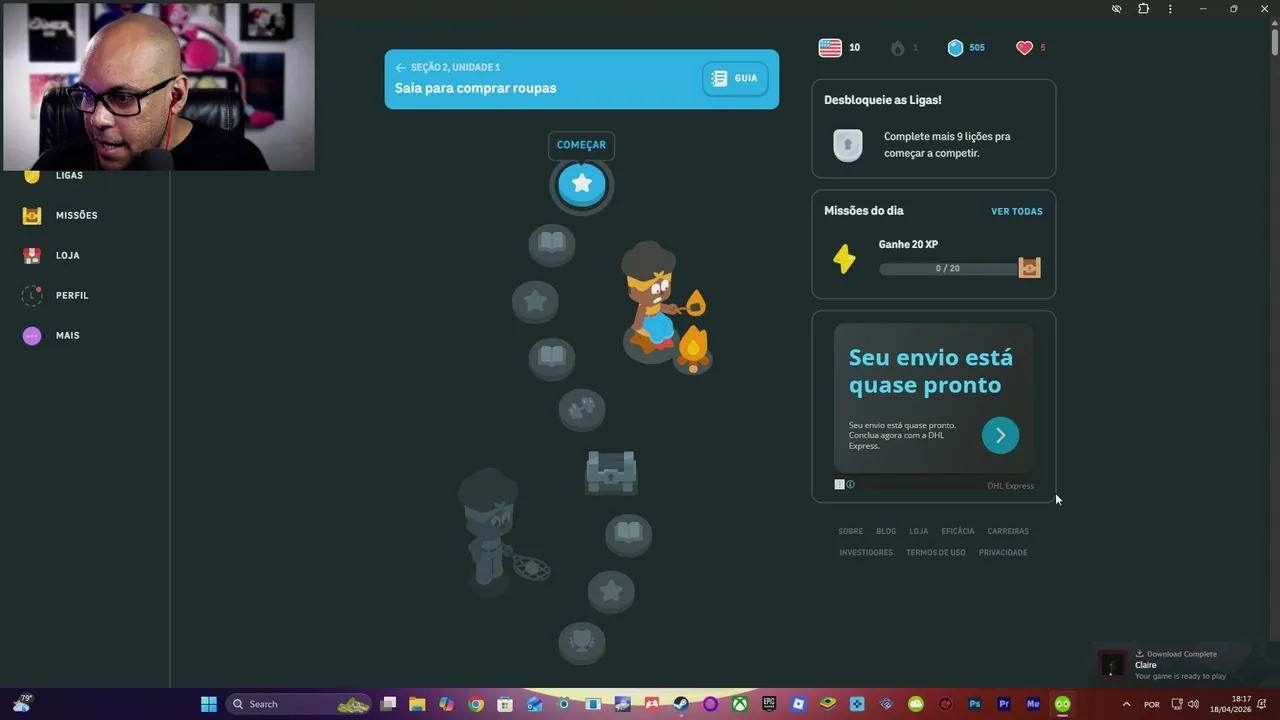Open Google Chrome from the taskbar
This screenshot has height=720, width=1280.
(x=476, y=704)
